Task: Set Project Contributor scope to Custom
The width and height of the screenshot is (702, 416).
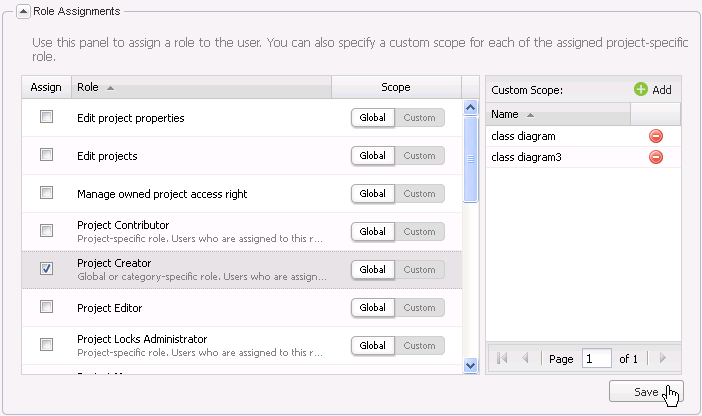Action: tap(420, 232)
